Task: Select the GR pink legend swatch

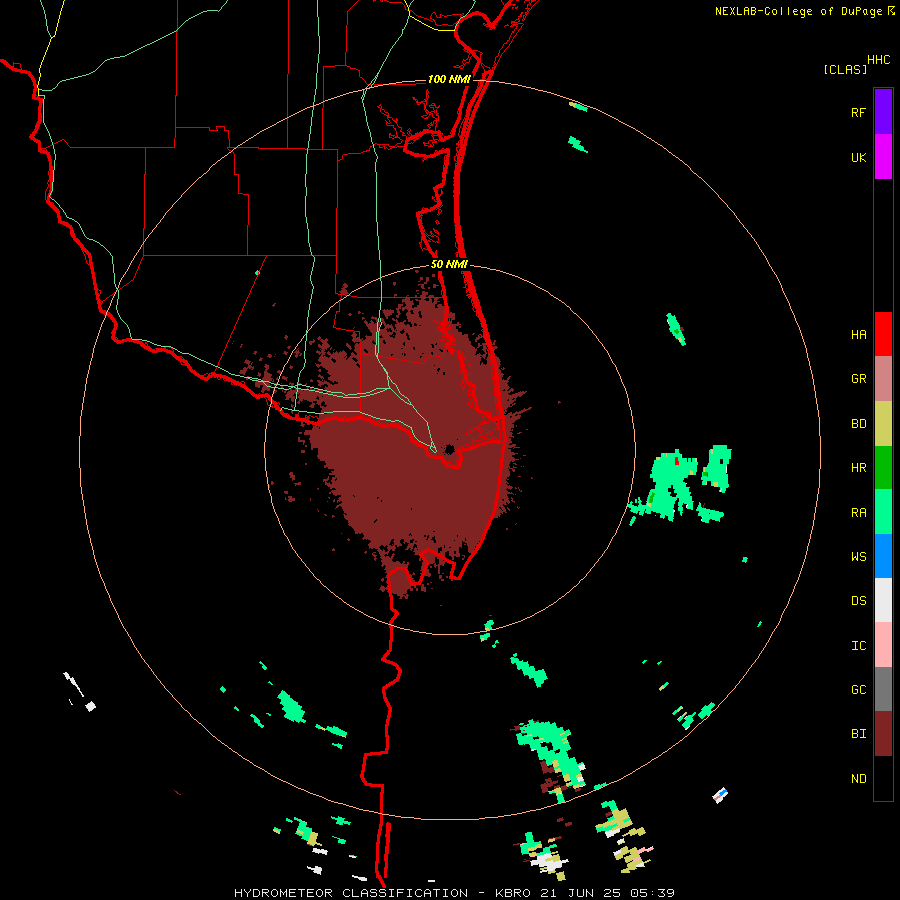Action: pyautogui.click(x=883, y=379)
